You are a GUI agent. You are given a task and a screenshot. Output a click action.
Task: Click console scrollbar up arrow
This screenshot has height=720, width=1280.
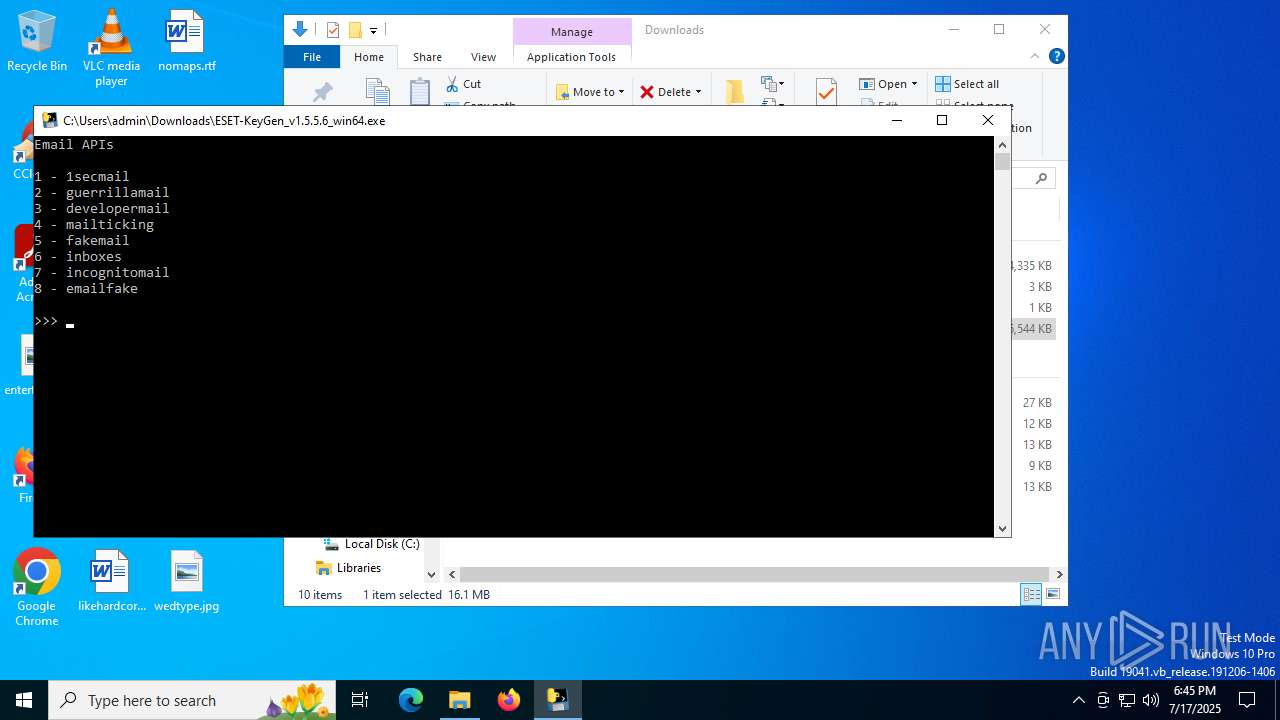[x=1002, y=145]
